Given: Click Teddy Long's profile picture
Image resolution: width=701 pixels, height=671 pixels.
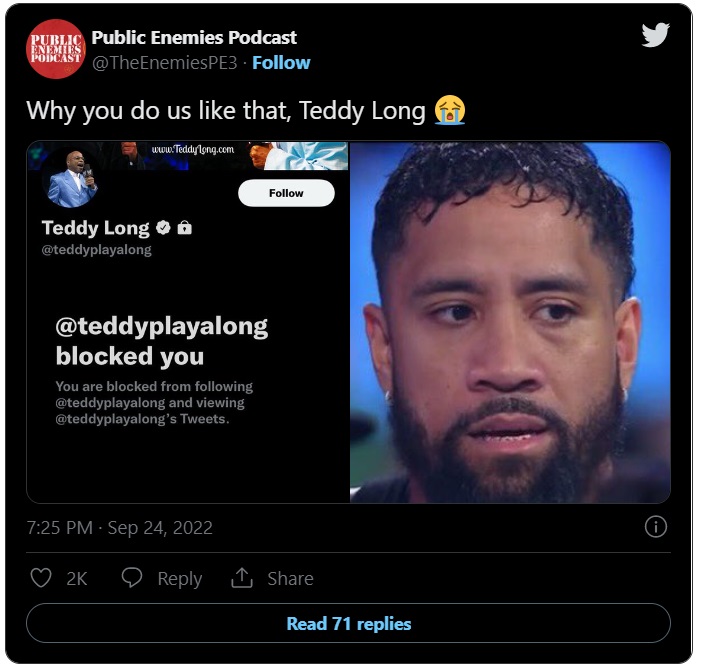Looking at the screenshot, I should coord(70,179).
